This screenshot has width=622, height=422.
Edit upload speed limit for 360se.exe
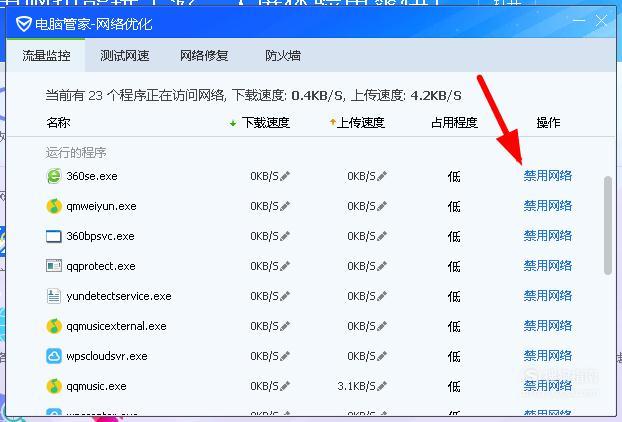click(x=382, y=176)
